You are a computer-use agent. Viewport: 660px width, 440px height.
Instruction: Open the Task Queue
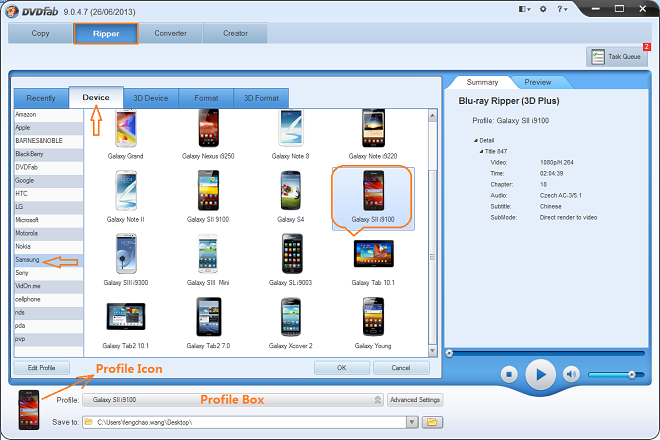(617, 56)
